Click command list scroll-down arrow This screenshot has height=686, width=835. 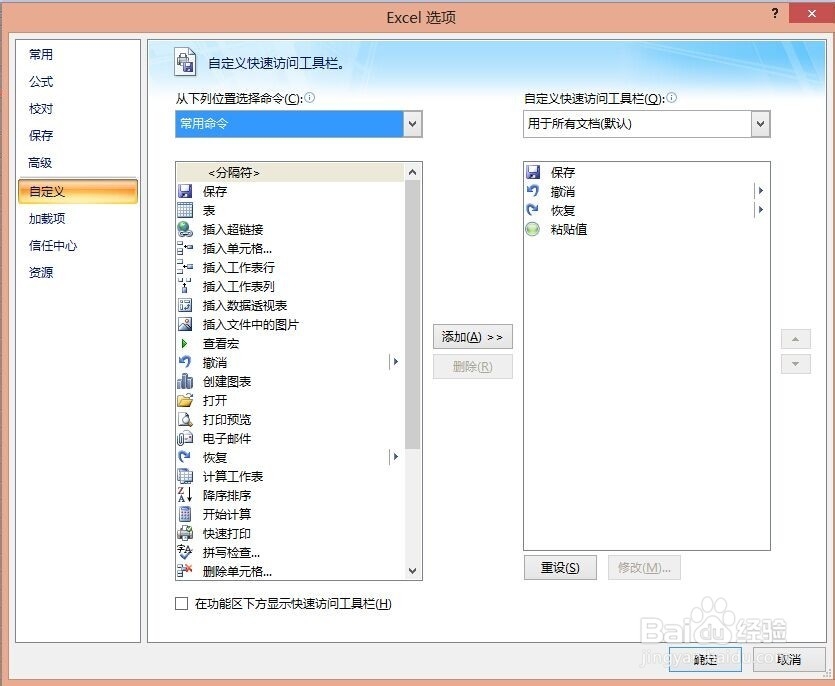tap(412, 570)
